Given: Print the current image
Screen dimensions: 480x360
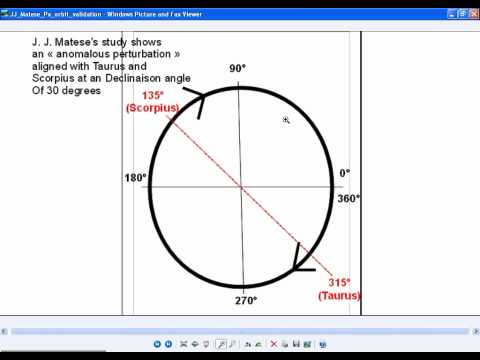Looking at the screenshot, I should click(285, 344).
